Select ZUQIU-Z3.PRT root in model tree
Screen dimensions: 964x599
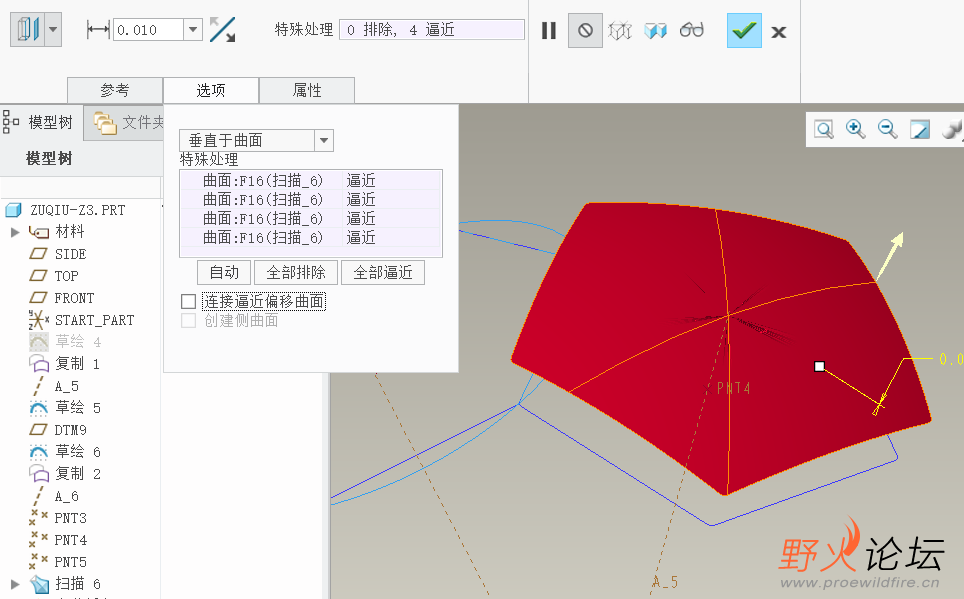point(77,210)
